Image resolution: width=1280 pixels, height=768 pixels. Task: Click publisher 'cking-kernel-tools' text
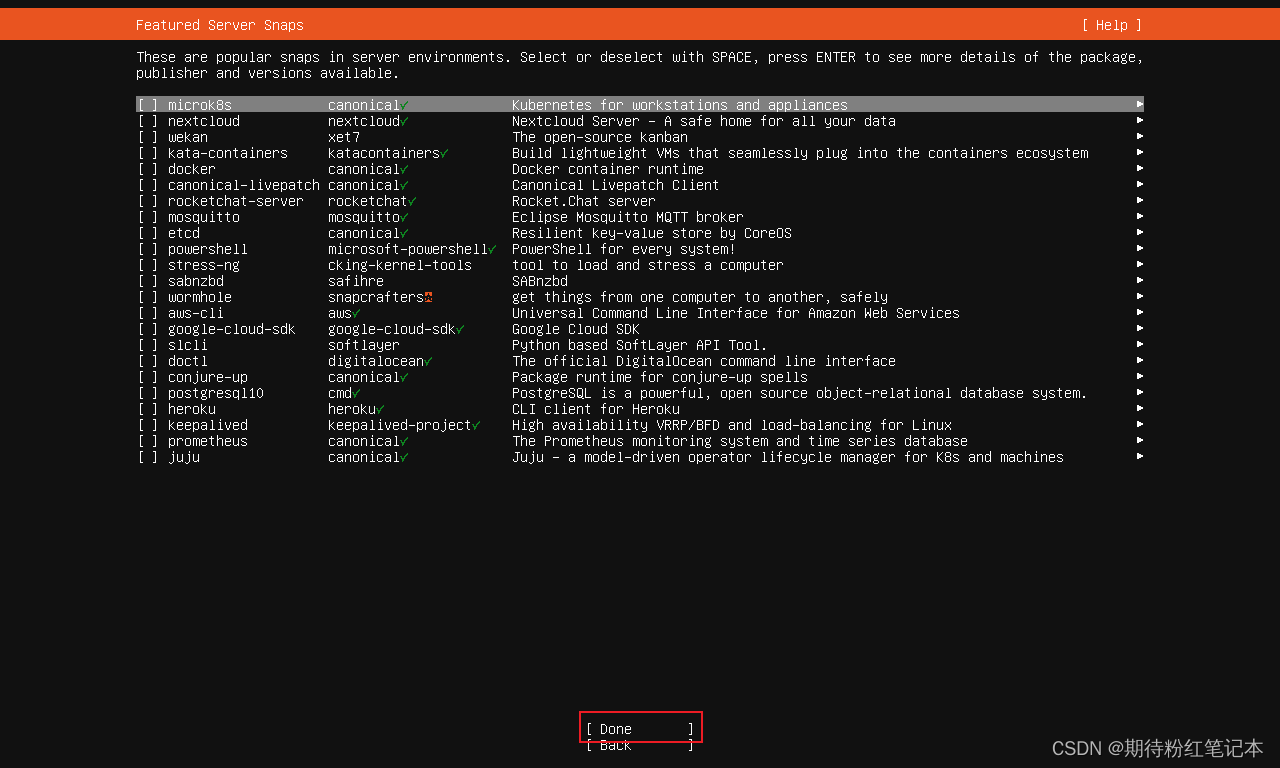[x=400, y=265]
